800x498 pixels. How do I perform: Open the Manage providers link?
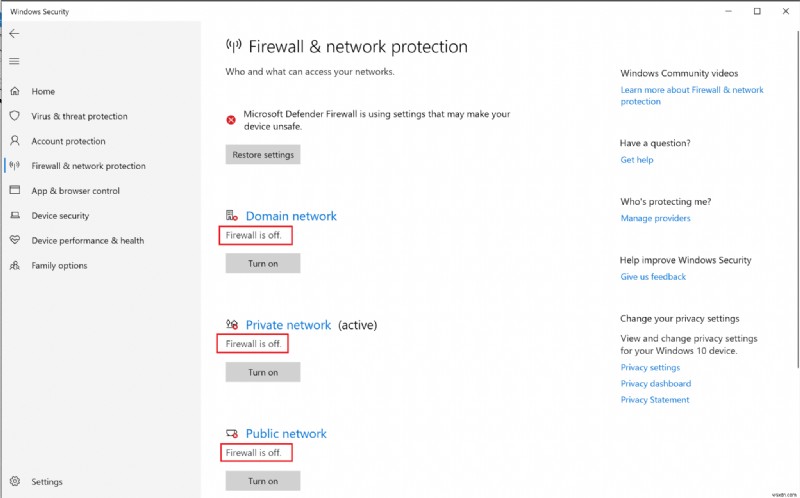655,218
